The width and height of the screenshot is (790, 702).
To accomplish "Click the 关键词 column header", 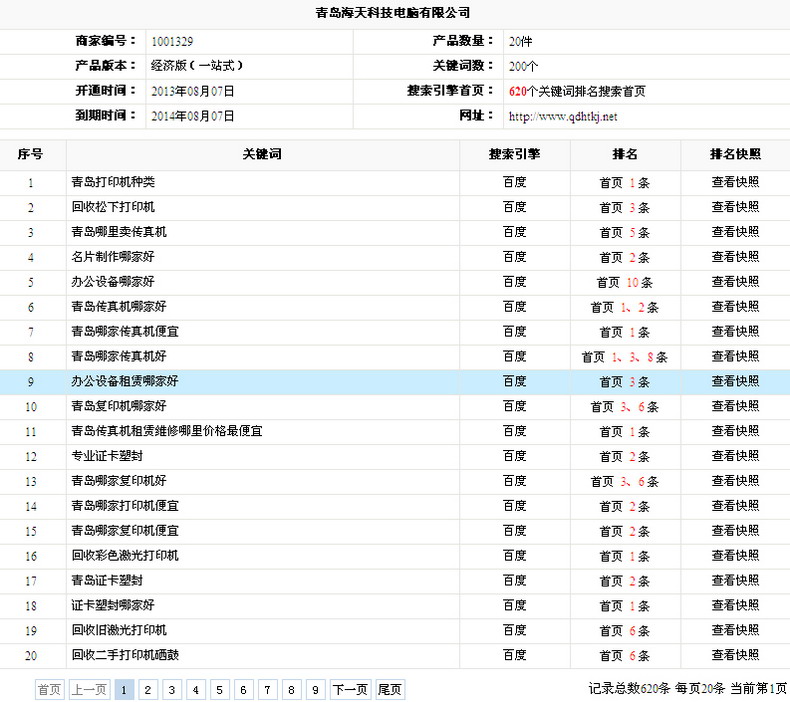I will (262, 154).
